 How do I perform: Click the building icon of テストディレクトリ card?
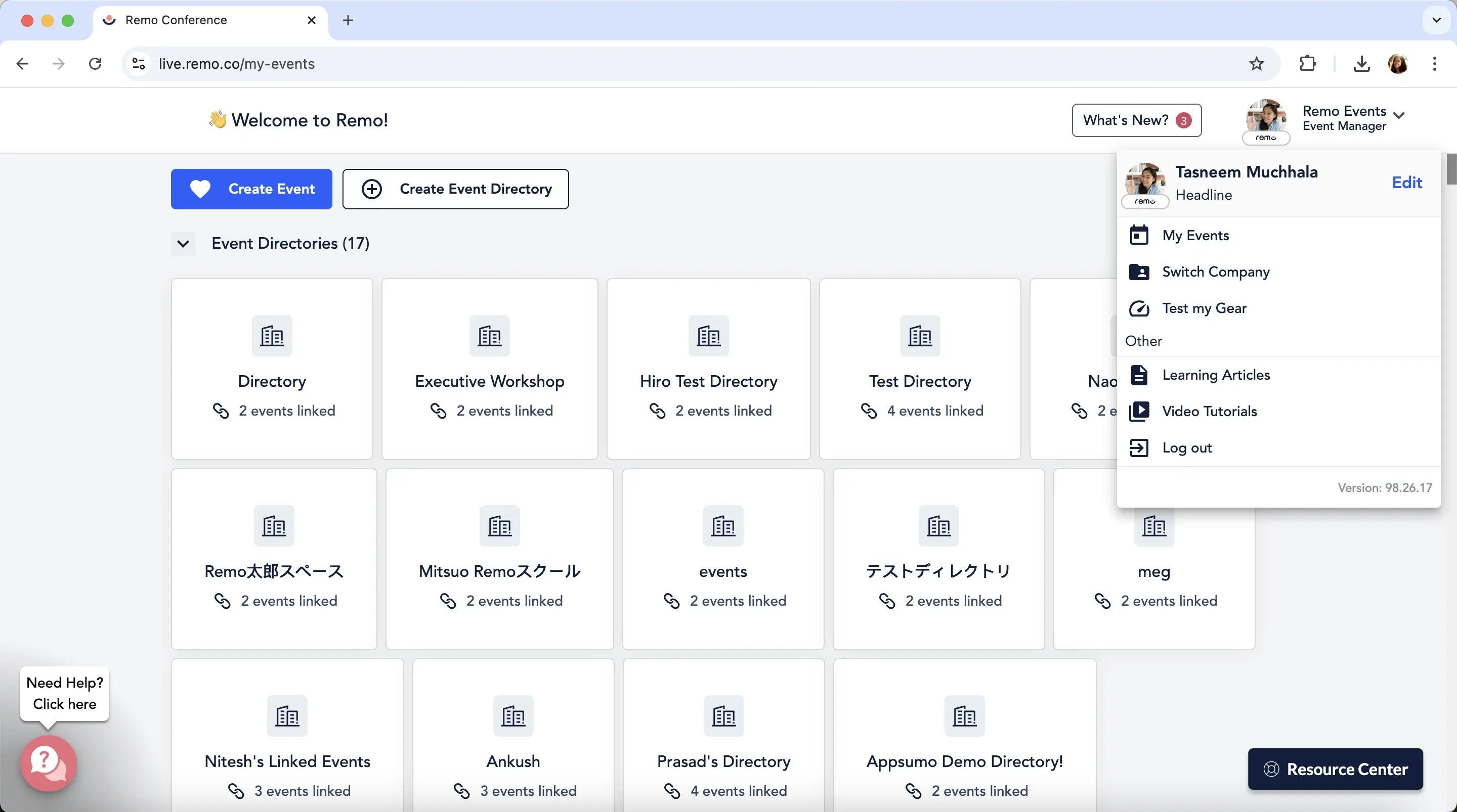pyautogui.click(x=939, y=526)
